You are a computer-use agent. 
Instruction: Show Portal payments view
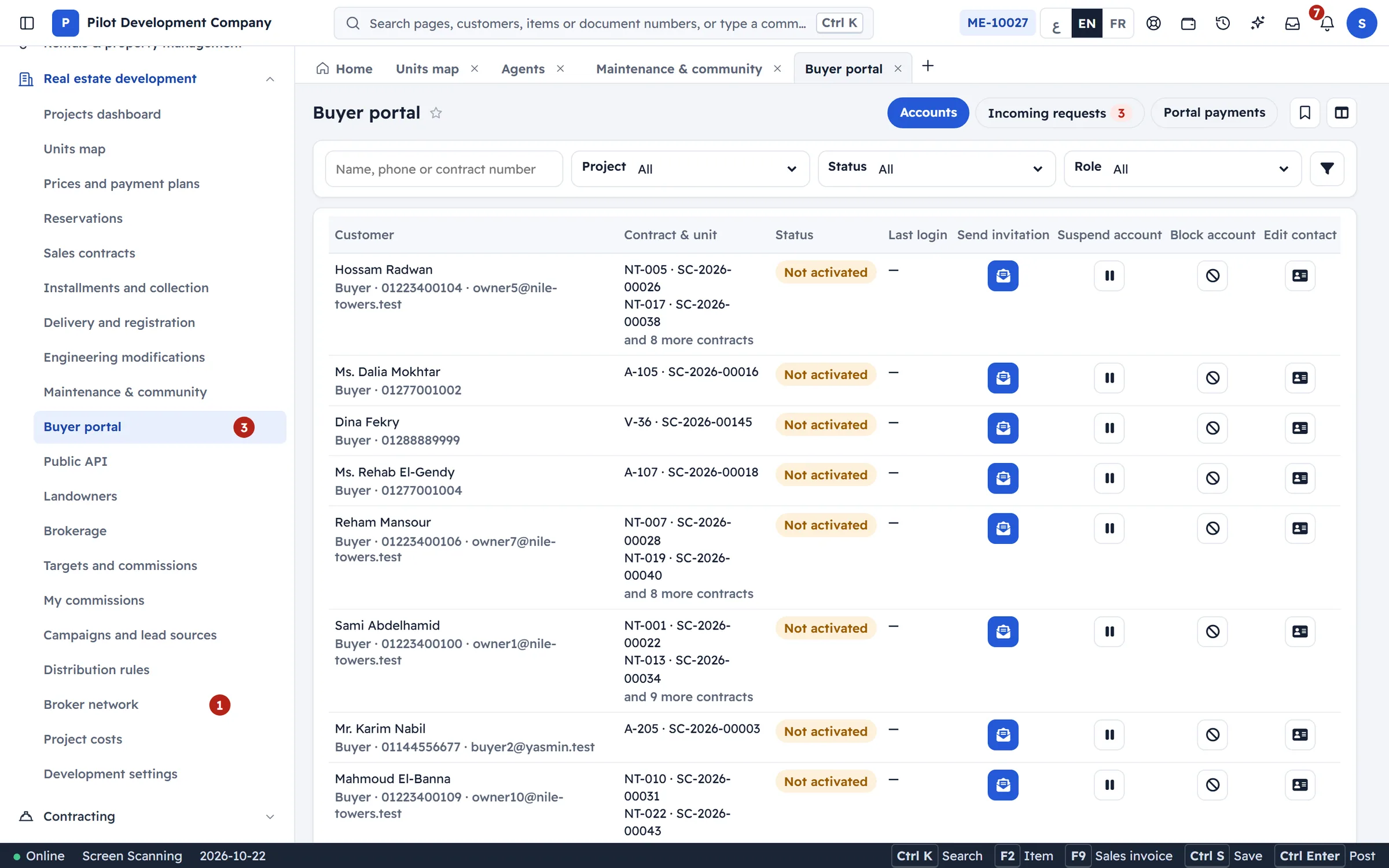pos(1214,113)
